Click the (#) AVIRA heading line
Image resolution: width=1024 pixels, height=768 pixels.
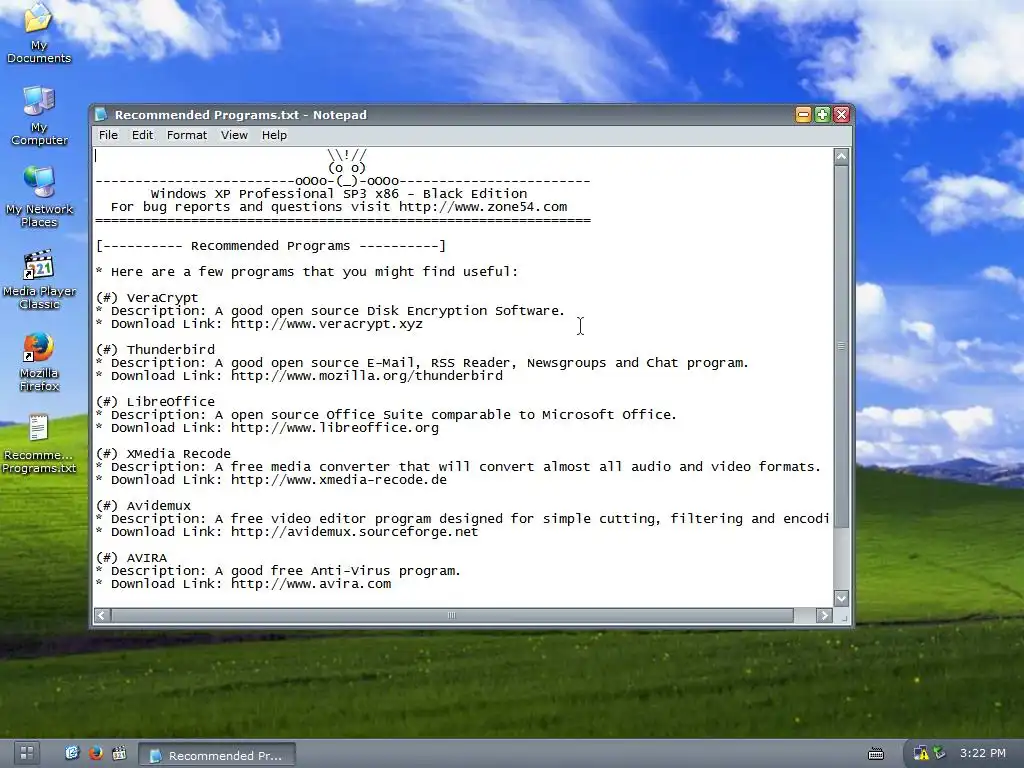[x=131, y=558]
